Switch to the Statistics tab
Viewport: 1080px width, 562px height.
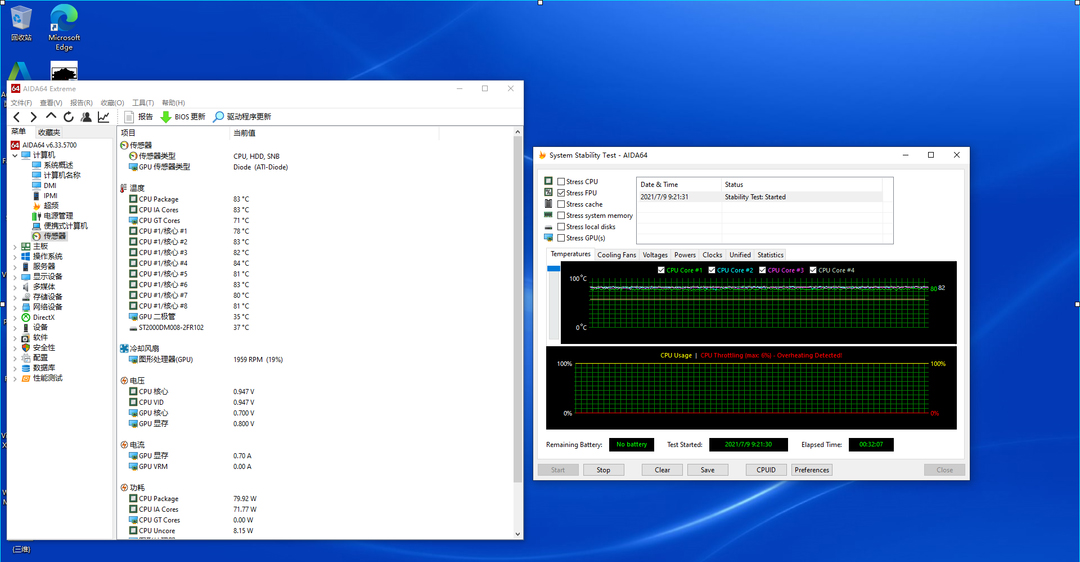pos(770,255)
